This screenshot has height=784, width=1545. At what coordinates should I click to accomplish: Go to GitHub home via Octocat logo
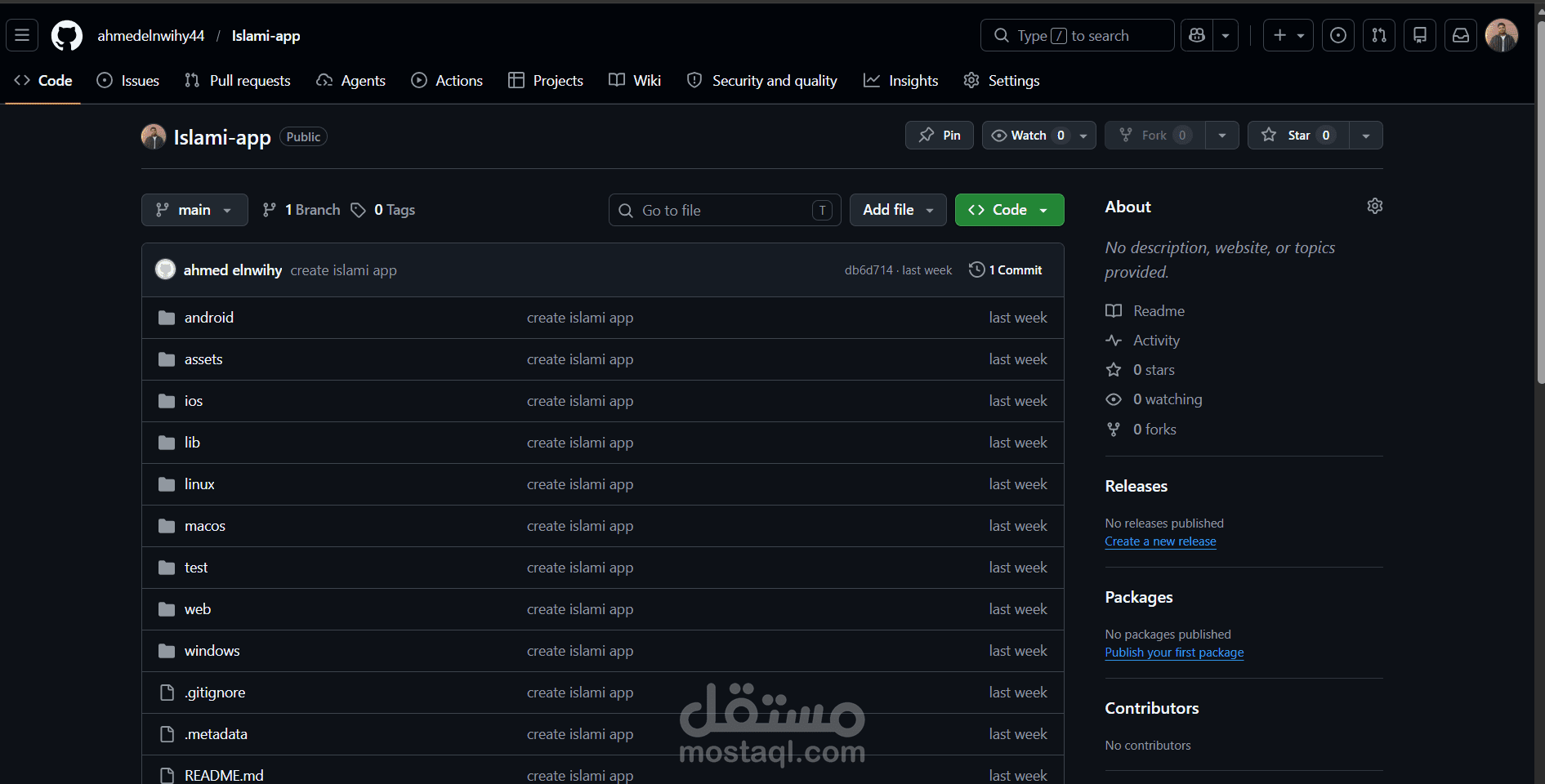(x=67, y=36)
